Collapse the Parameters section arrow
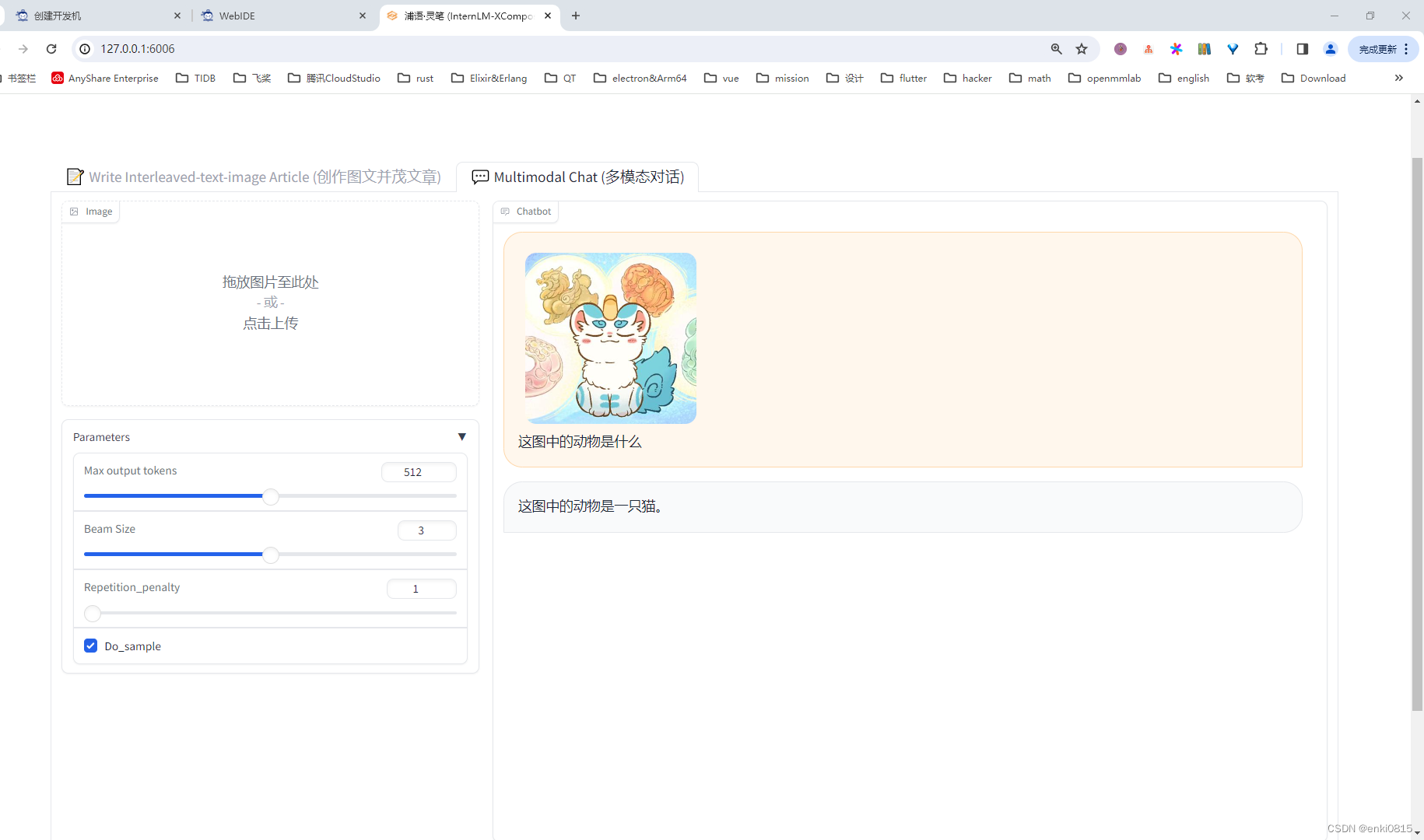This screenshot has height=840, width=1424. 461,437
